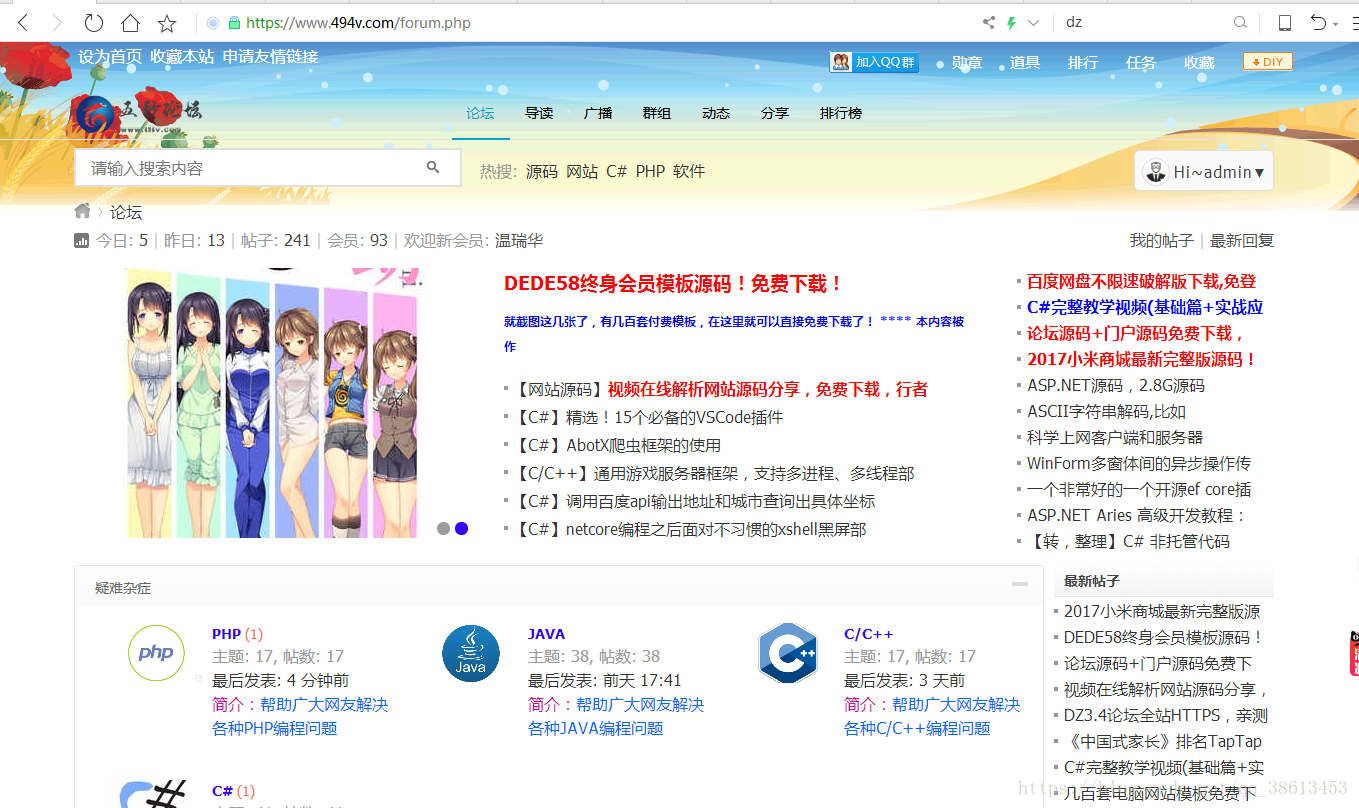
Task: Switch to the 分享 navigation tab
Action: pyautogui.click(x=775, y=113)
